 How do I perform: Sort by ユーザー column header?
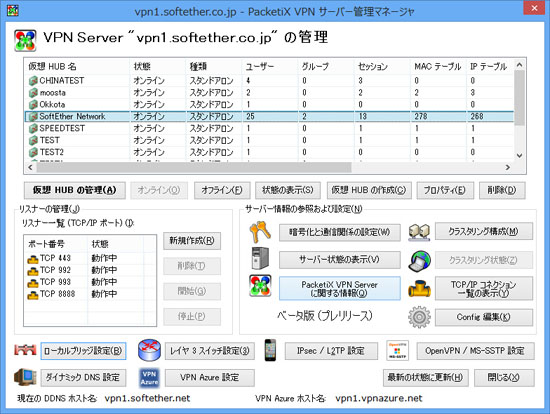click(x=270, y=67)
